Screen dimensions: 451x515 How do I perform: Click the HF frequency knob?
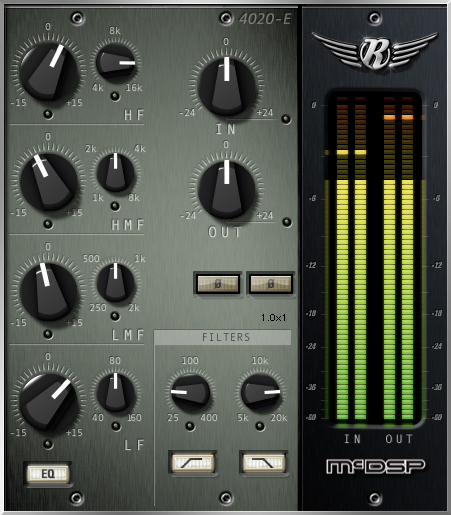click(116, 63)
